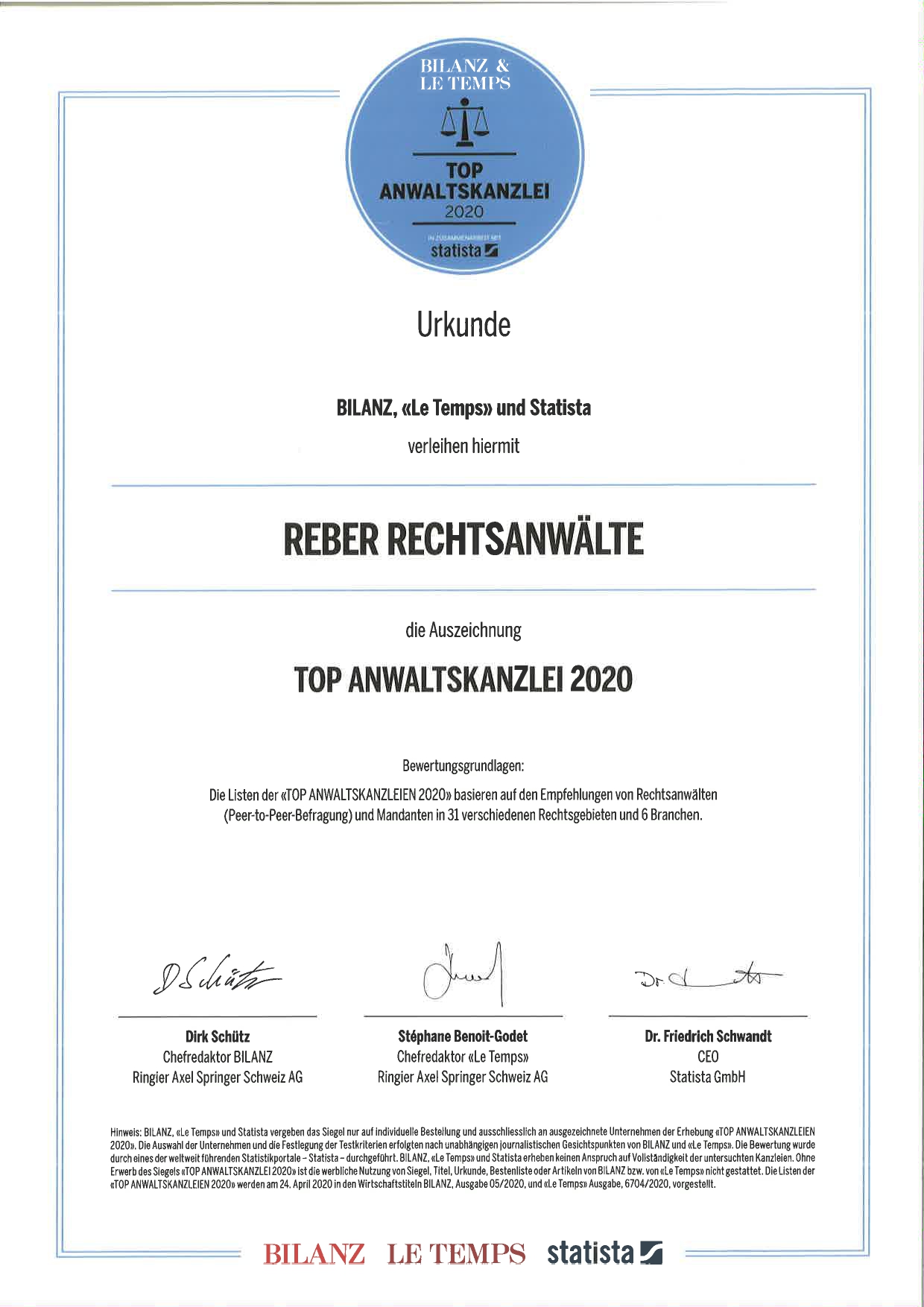
Task: Click the red LE TEMPS logo in the footer
Action: click(456, 1253)
